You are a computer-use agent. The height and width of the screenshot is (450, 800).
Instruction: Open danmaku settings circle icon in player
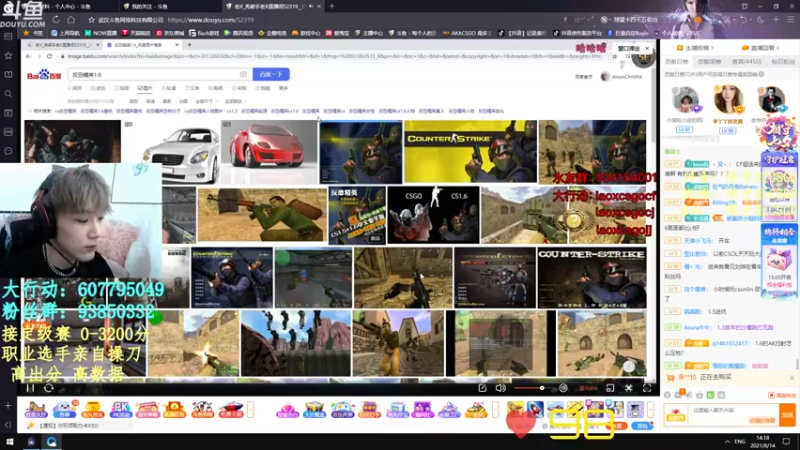pos(563,388)
